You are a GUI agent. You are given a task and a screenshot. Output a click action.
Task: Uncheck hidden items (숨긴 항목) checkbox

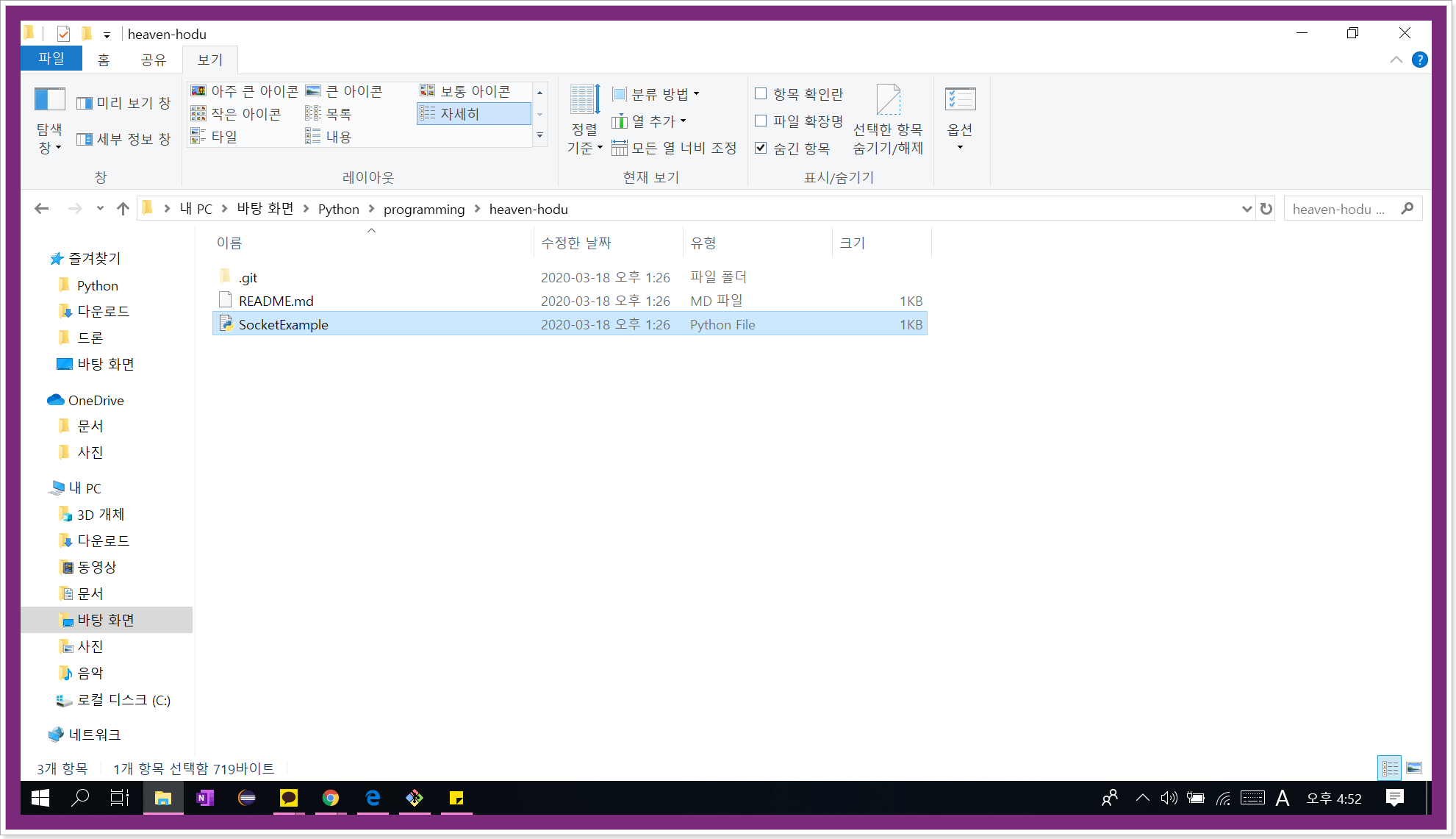pos(761,148)
